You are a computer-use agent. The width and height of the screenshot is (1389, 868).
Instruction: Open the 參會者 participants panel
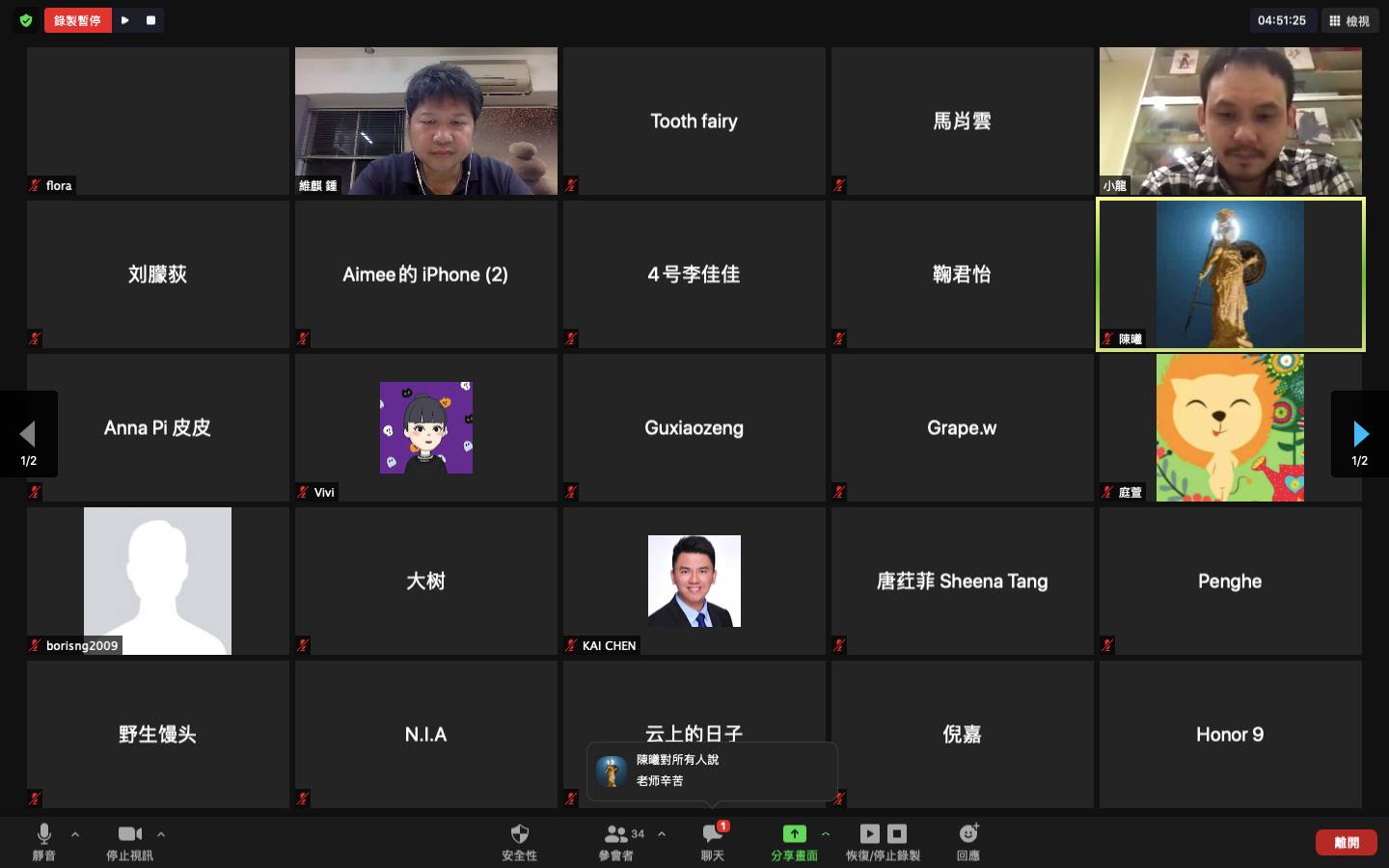tap(616, 841)
